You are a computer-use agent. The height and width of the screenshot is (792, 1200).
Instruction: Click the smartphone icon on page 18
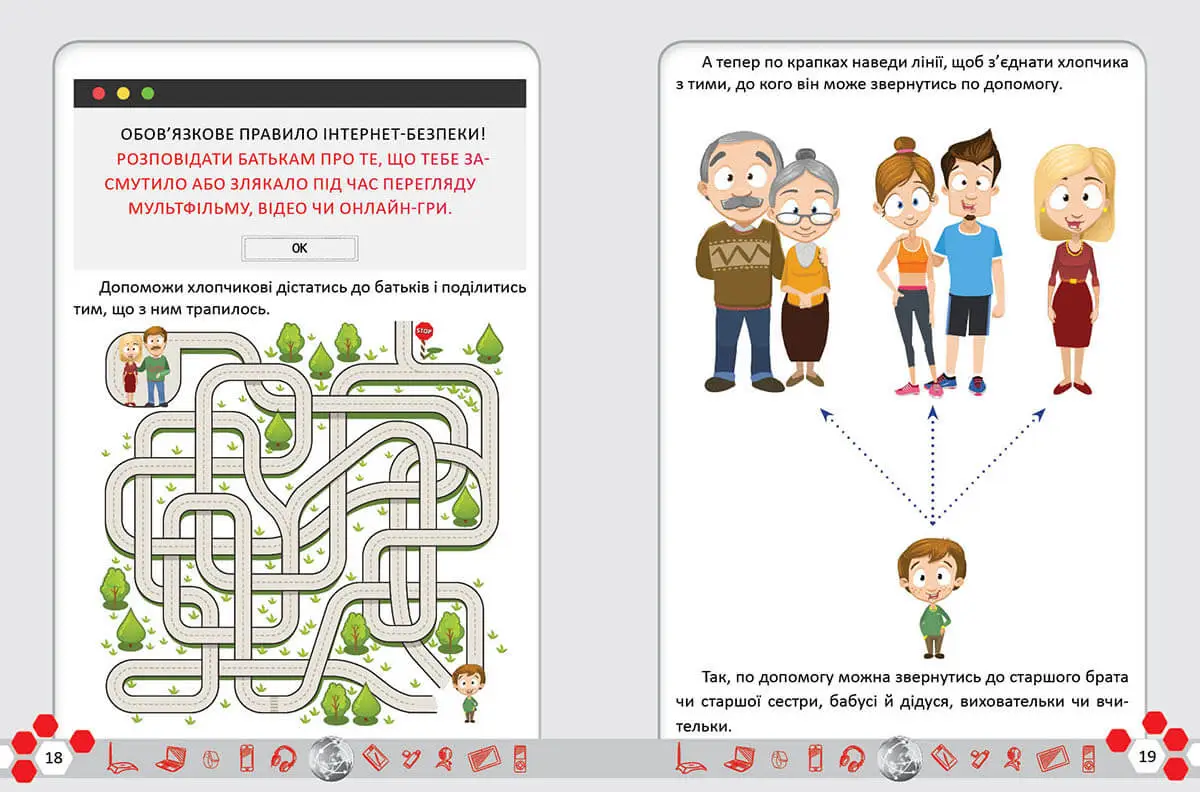(x=247, y=758)
